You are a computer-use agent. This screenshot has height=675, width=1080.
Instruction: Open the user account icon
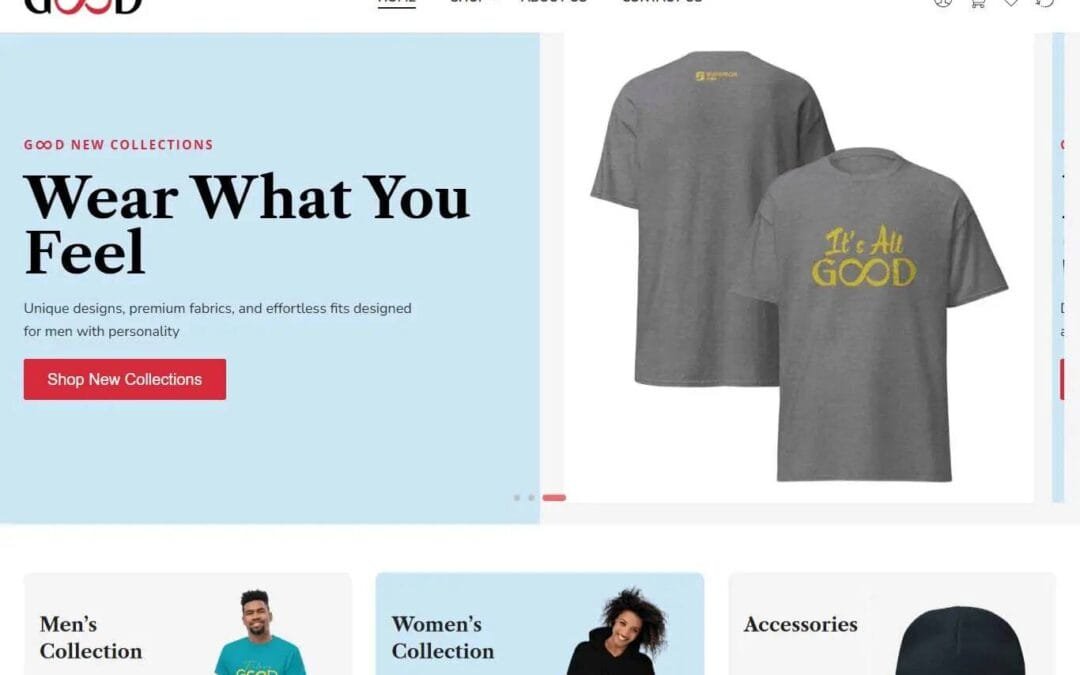(943, 2)
